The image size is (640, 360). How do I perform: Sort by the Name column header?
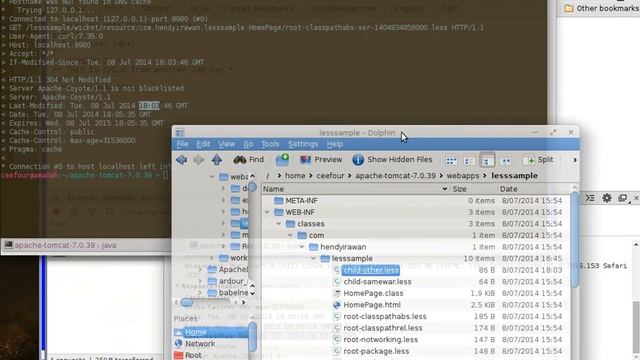[x=355, y=189]
